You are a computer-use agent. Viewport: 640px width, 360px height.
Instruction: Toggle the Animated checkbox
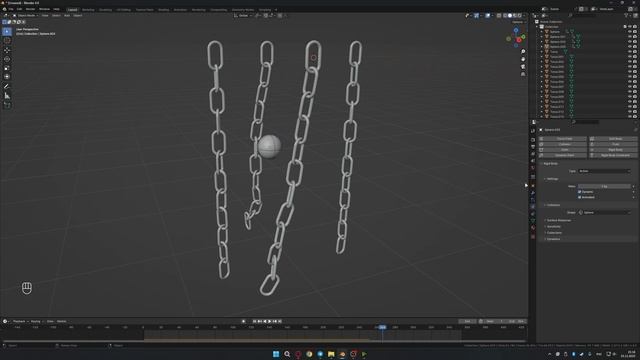pyautogui.click(x=580, y=197)
